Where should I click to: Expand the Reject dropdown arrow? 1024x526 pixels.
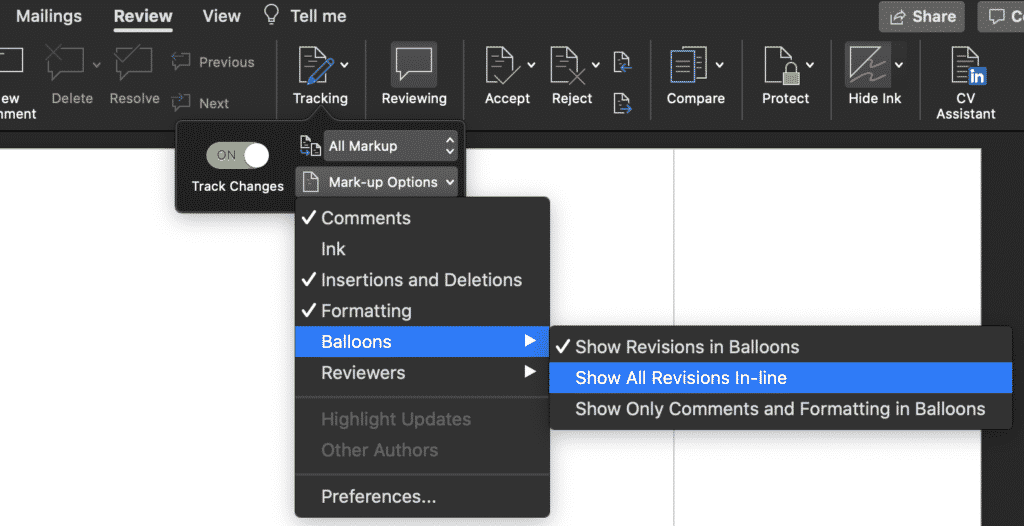[596, 65]
